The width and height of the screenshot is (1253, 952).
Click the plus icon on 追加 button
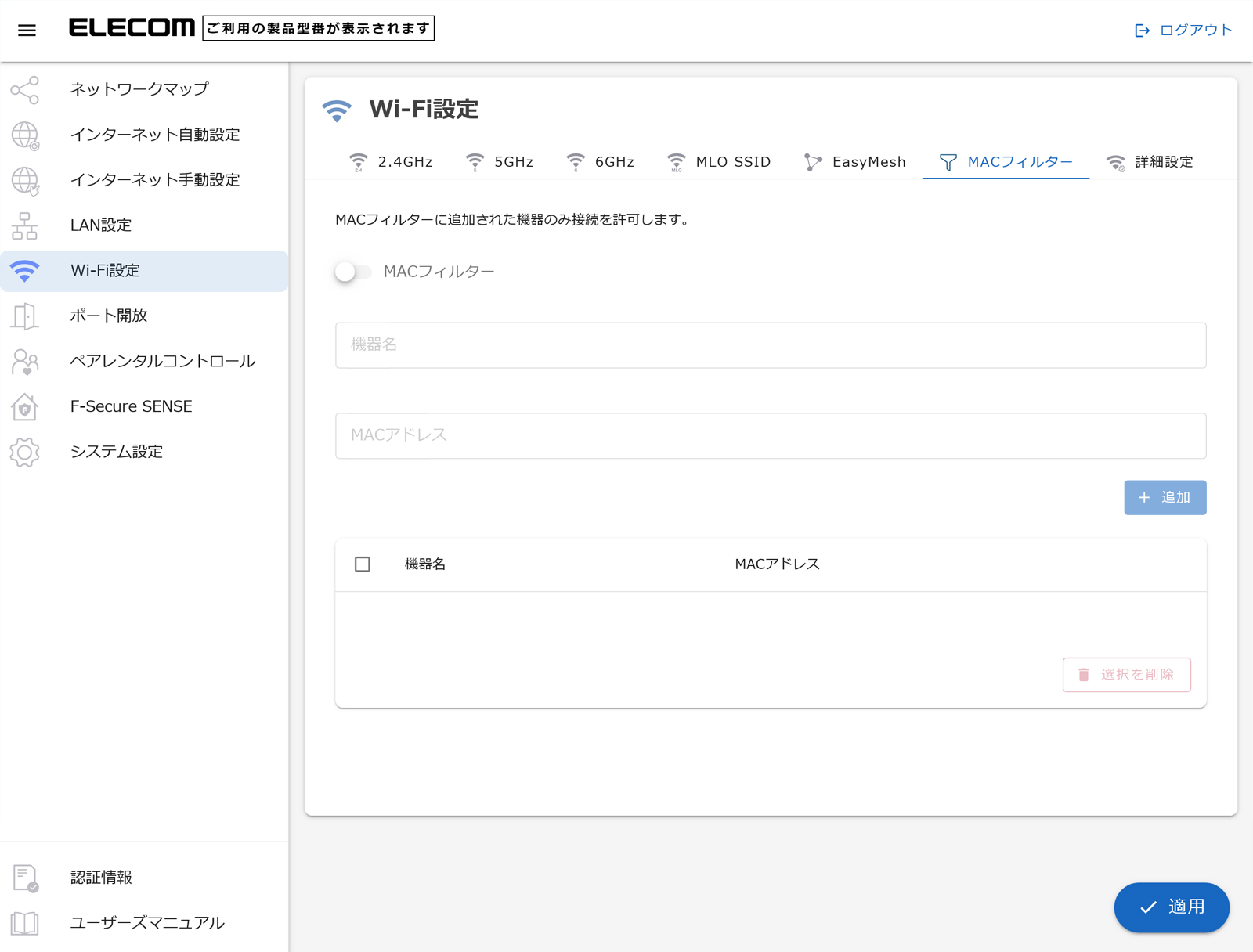pos(1144,498)
